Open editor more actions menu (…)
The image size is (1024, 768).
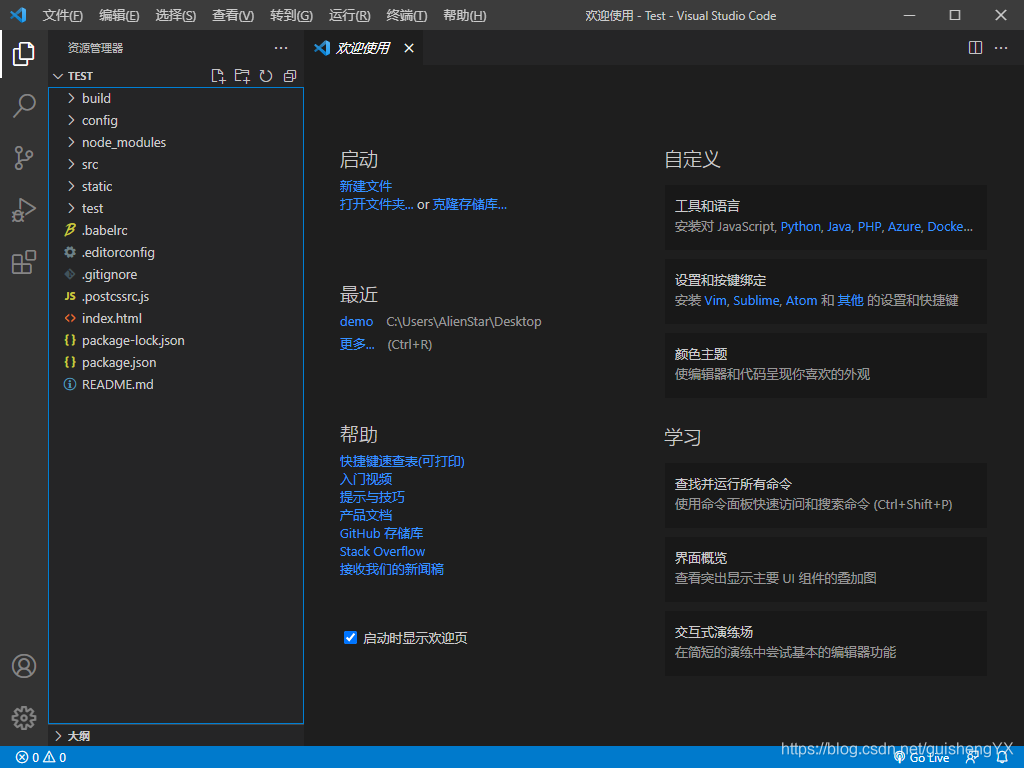pos(1000,48)
